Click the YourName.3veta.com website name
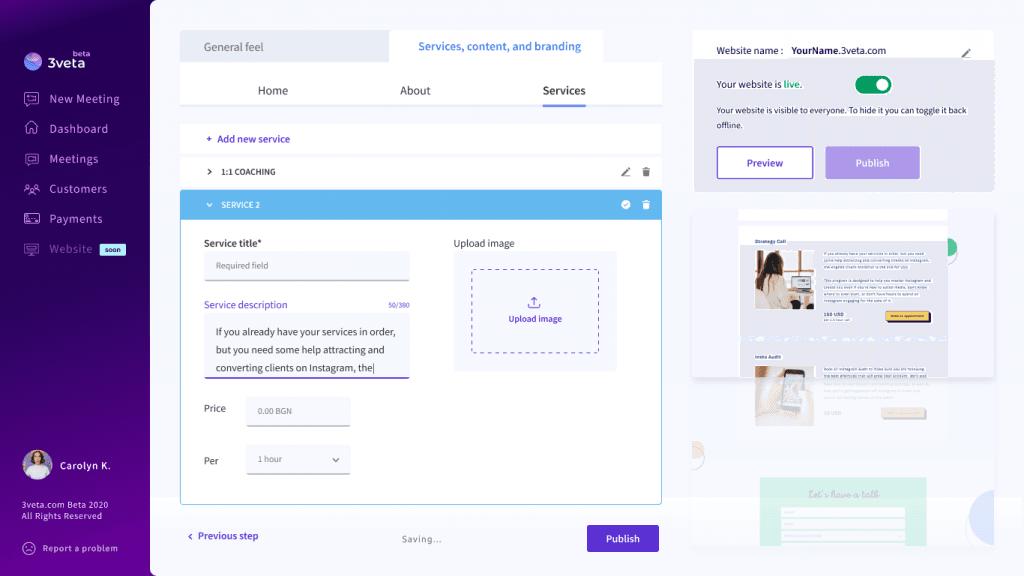Image resolution: width=1024 pixels, height=576 pixels. 839,50
